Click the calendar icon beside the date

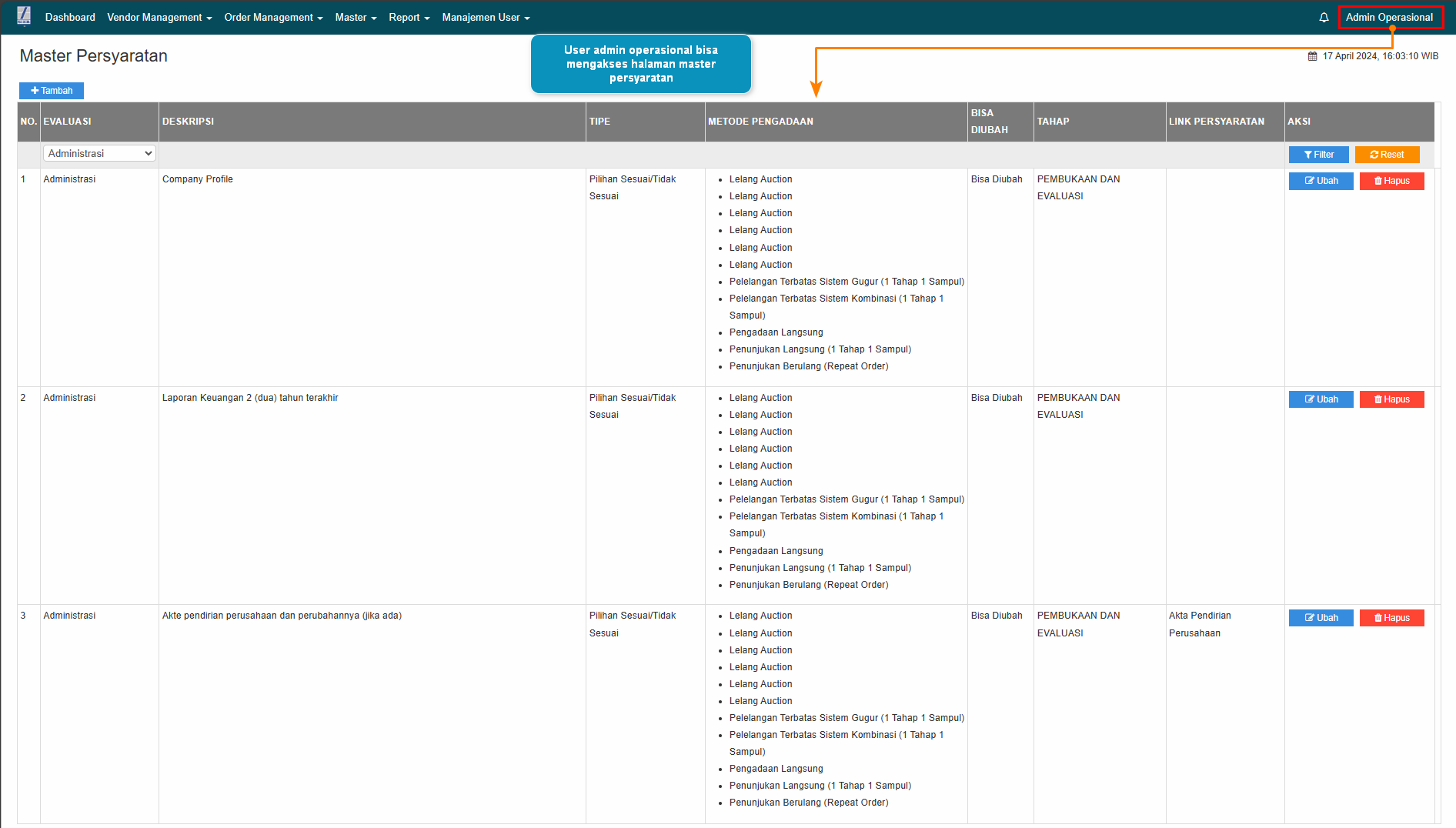[1312, 56]
